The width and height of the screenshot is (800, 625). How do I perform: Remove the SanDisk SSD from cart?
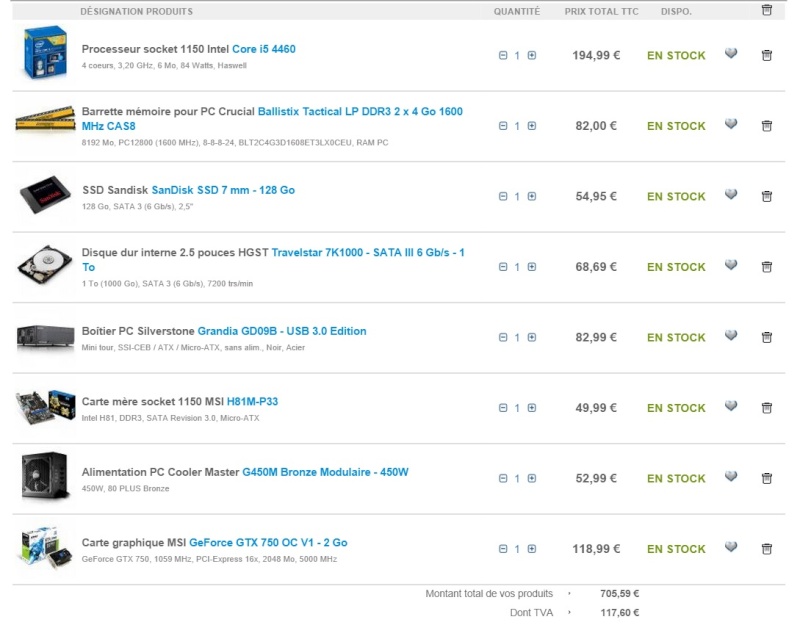(x=766, y=196)
